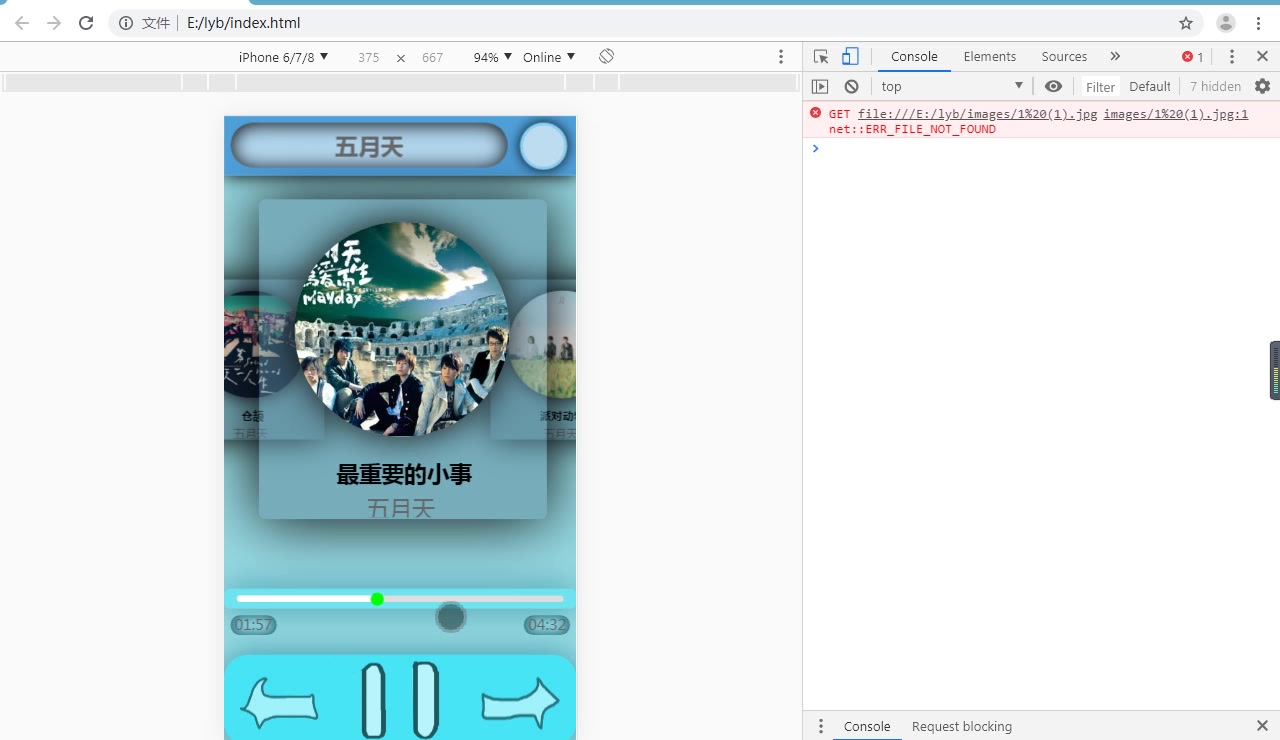Edit the viewport width 375 field
This screenshot has width=1280, height=740.
point(369,57)
